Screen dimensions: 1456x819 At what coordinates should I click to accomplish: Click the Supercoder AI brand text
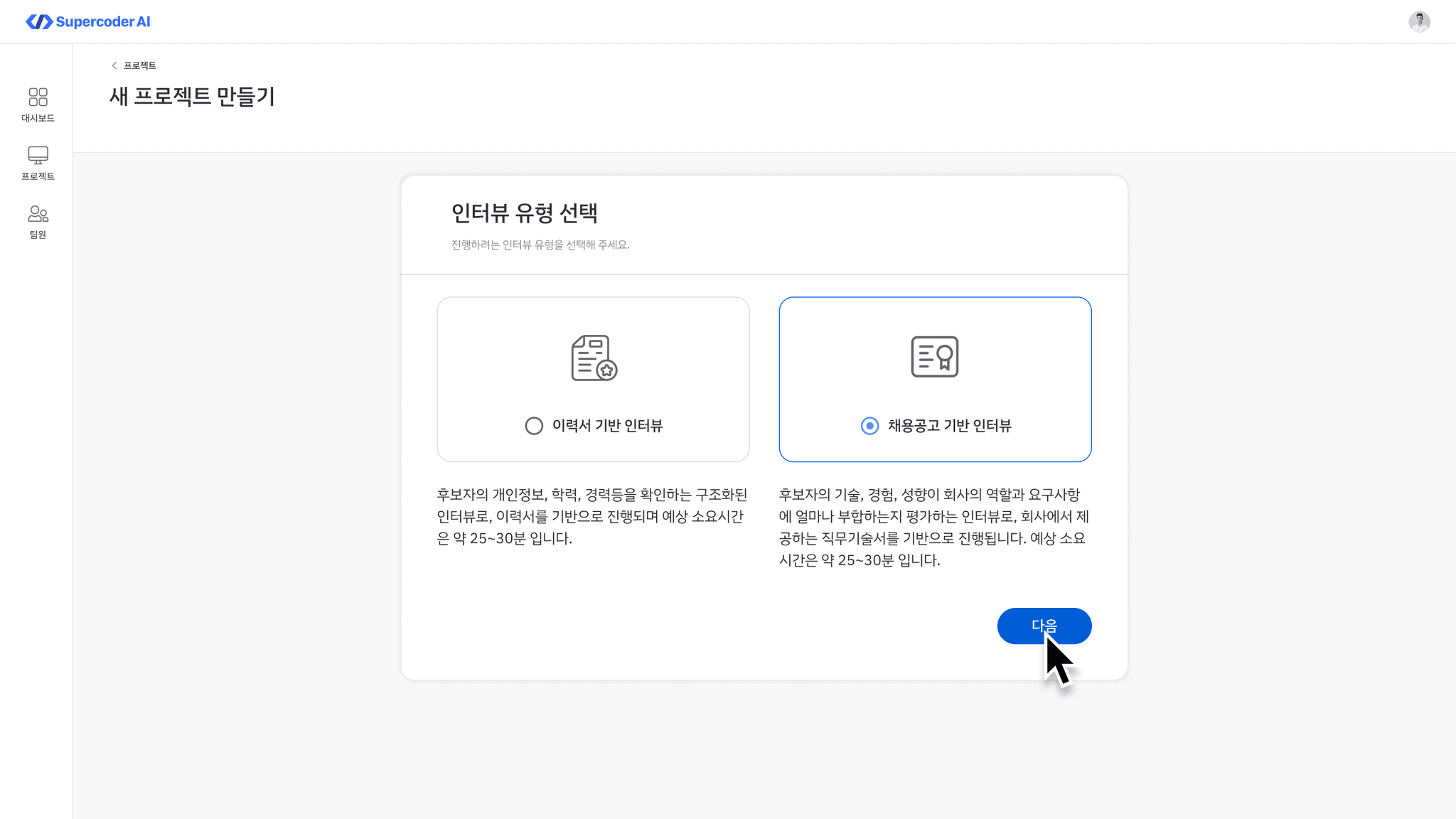[103, 22]
